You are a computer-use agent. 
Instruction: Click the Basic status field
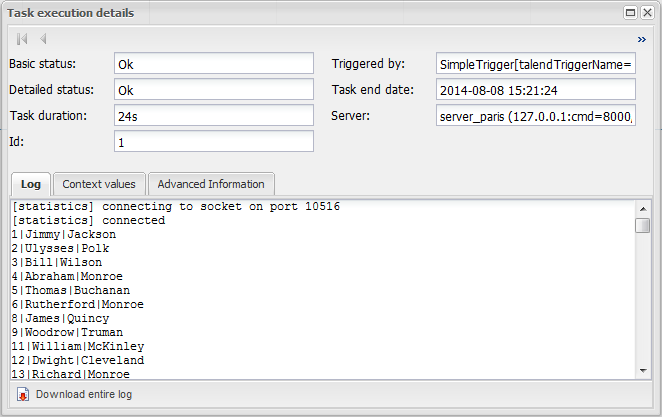pos(213,64)
